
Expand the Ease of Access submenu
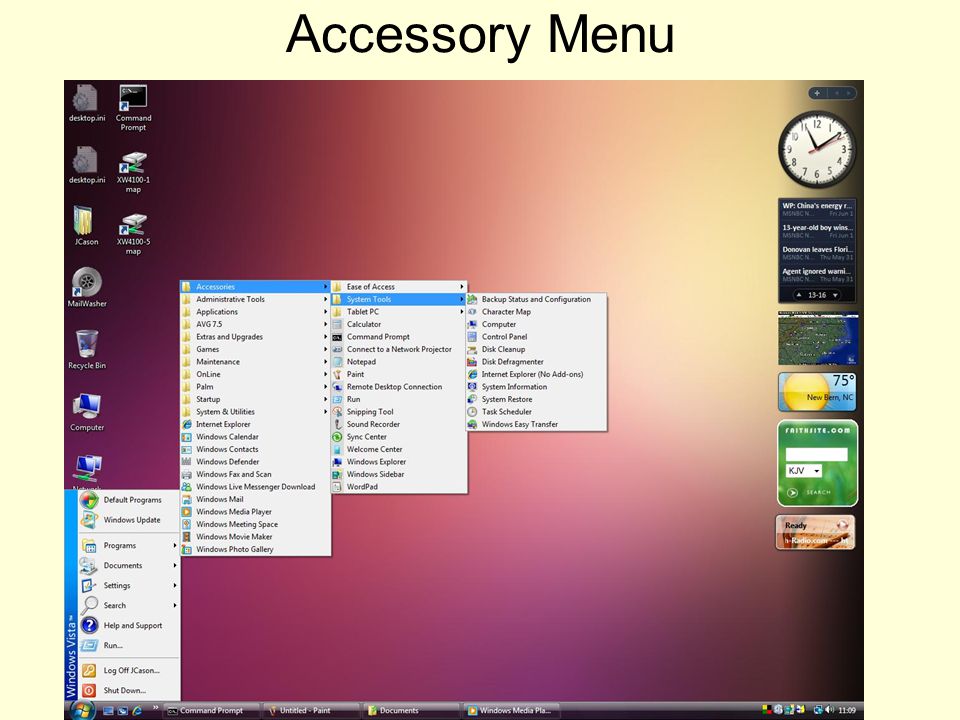pos(399,287)
